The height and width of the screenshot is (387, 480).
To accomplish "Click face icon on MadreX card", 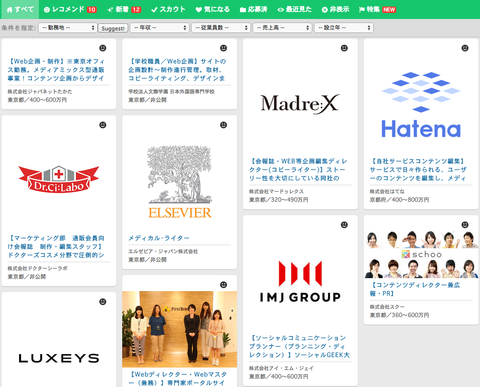I will click(x=344, y=48).
